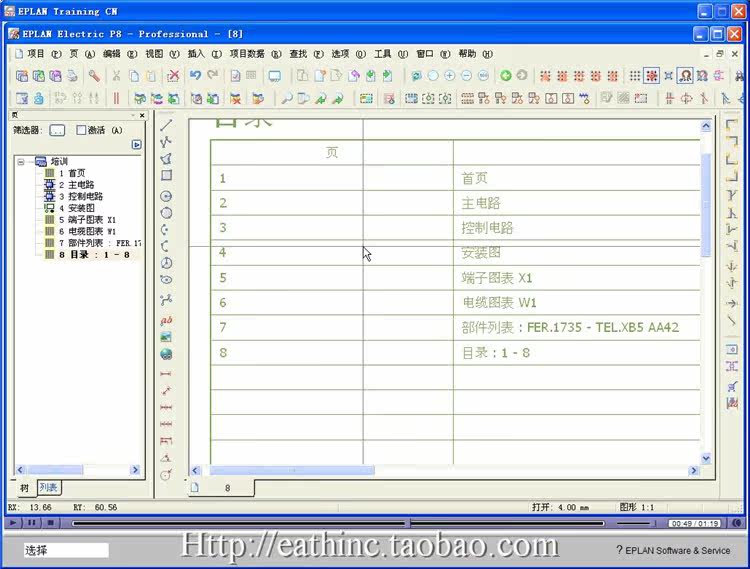The image size is (750, 569).
Task: Open the 视图 menu
Action: (x=163, y=54)
